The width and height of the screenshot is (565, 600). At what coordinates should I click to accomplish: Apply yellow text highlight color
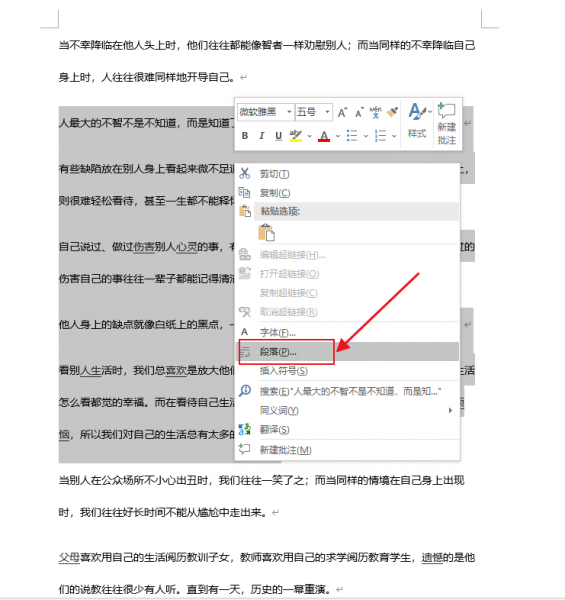[296, 136]
